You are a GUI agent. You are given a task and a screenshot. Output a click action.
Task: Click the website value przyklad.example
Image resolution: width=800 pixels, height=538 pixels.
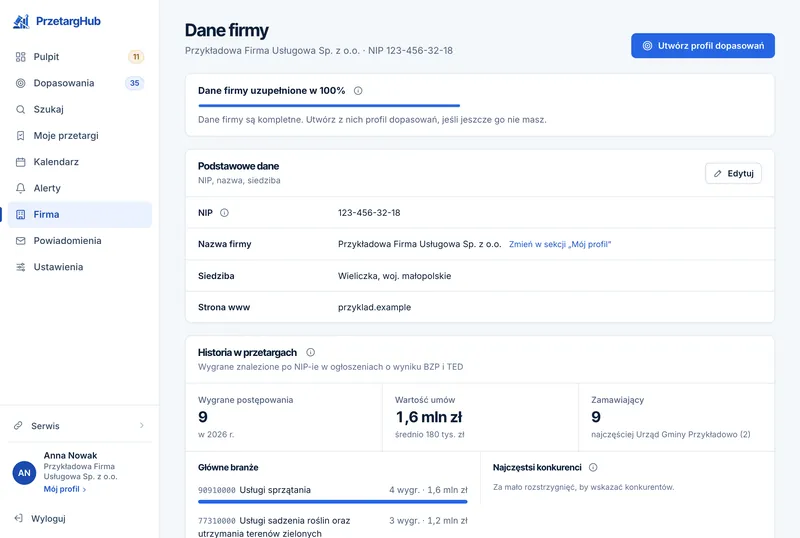tap(374, 307)
